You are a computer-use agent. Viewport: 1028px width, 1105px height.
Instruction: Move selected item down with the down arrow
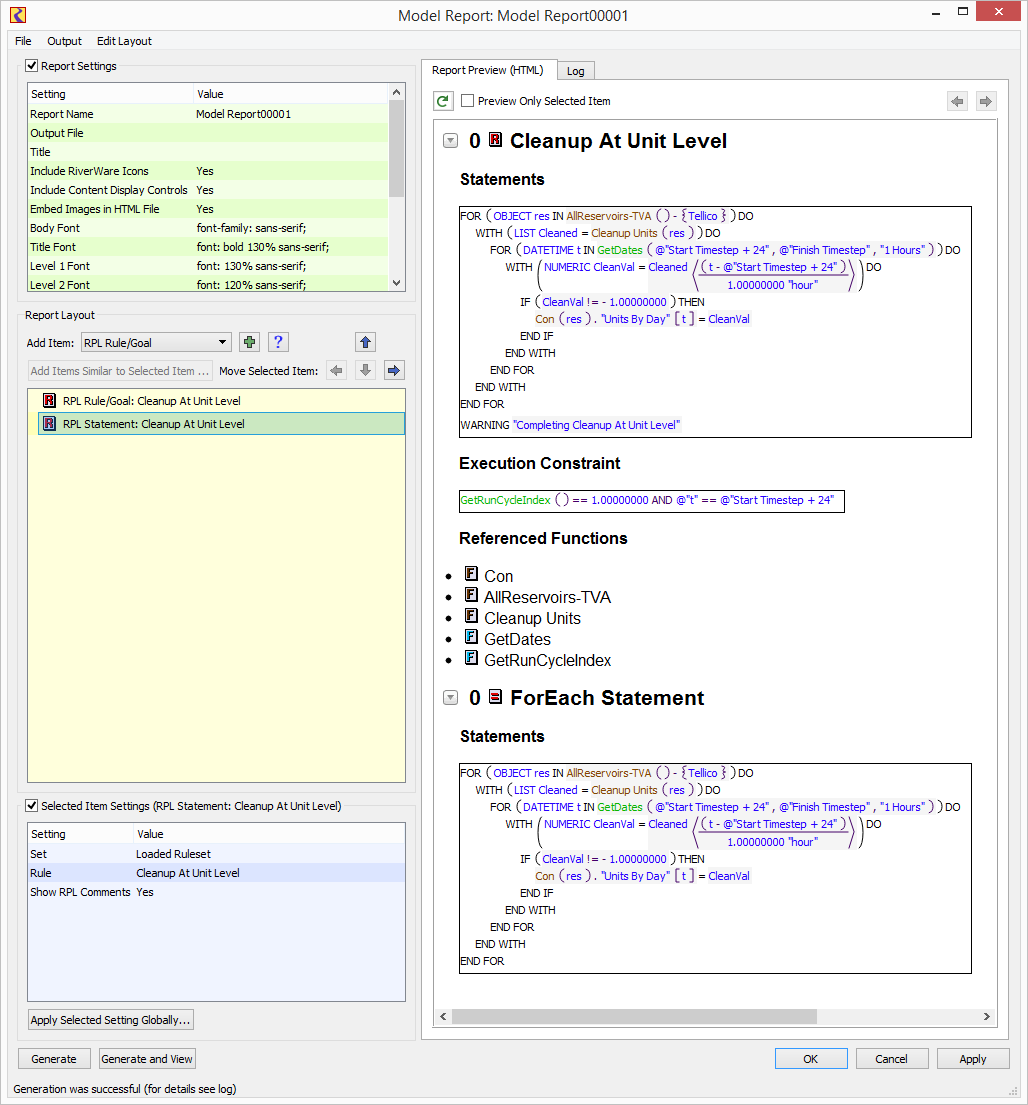click(x=365, y=371)
